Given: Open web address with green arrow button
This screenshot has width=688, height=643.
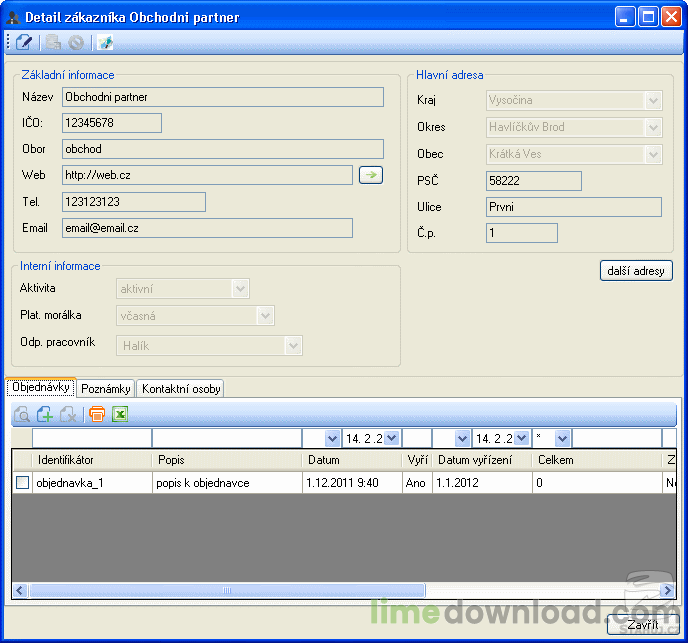Looking at the screenshot, I should click(x=370, y=175).
